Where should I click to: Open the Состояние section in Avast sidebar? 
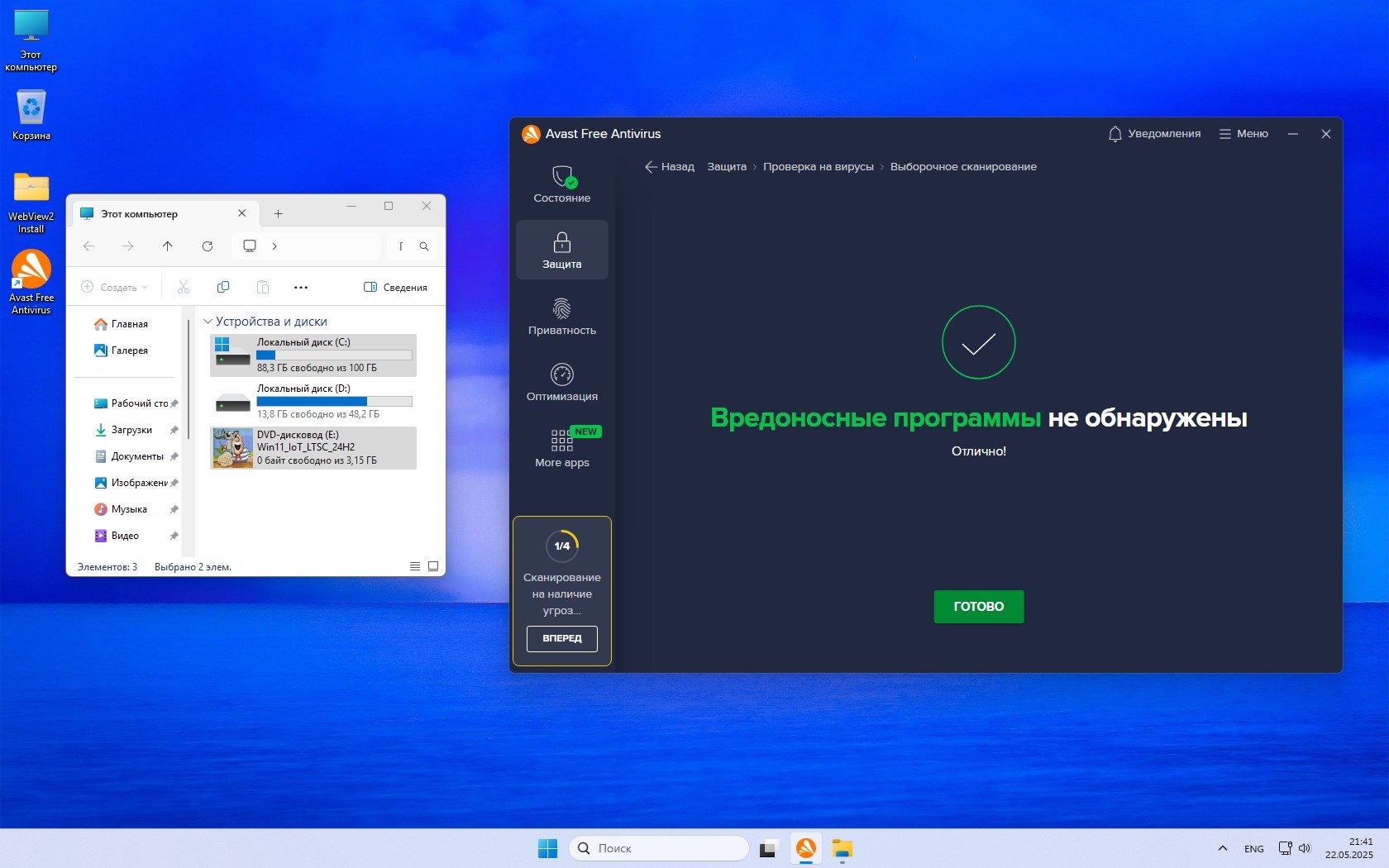pyautogui.click(x=562, y=184)
